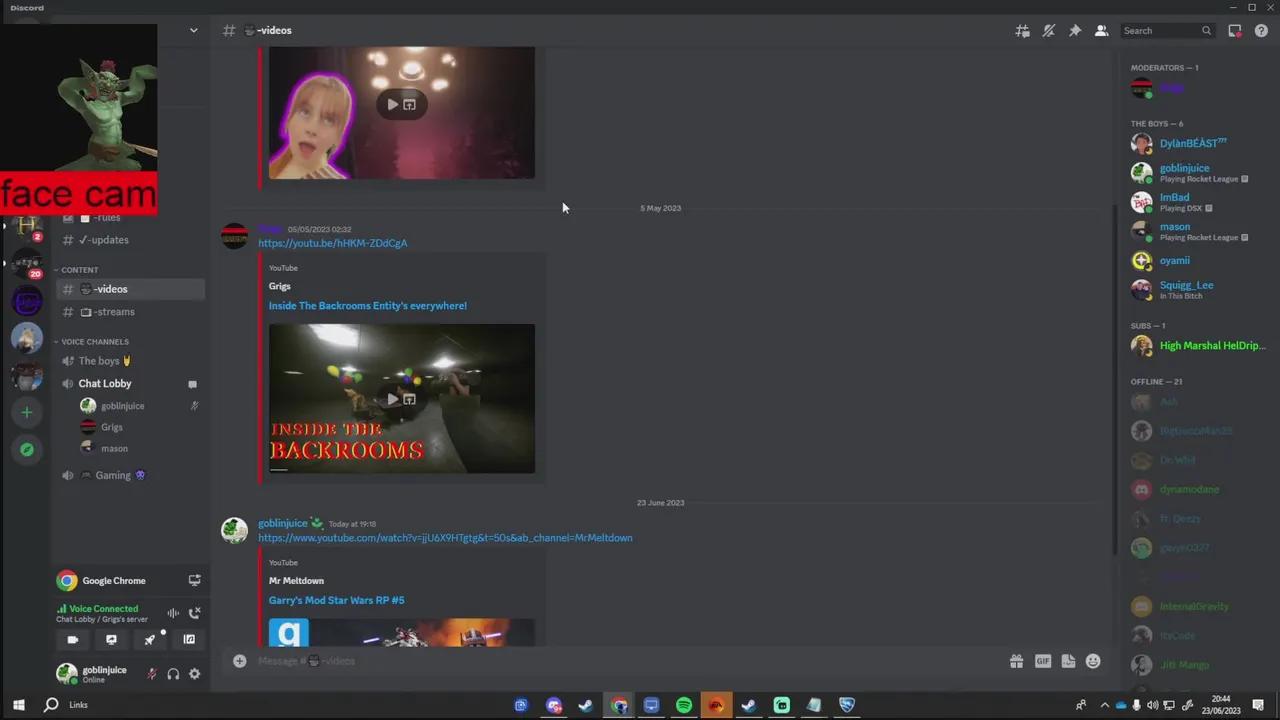Click the message input field

coord(600,661)
